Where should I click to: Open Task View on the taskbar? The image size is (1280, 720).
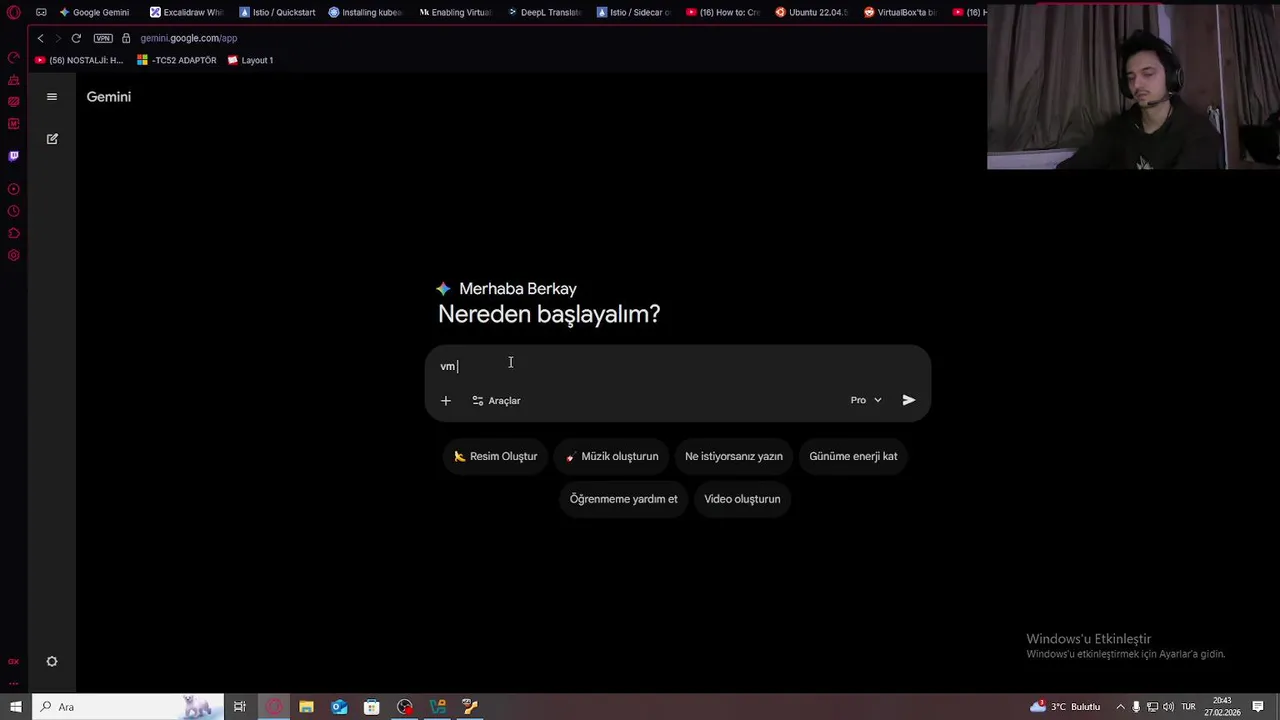[240, 707]
